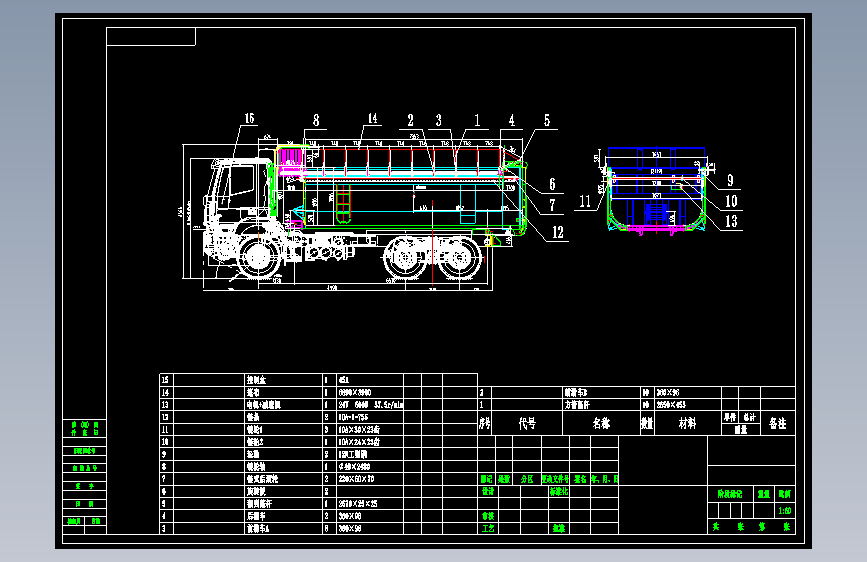
Task: Select the 备注 header cell
Action: 777,423
